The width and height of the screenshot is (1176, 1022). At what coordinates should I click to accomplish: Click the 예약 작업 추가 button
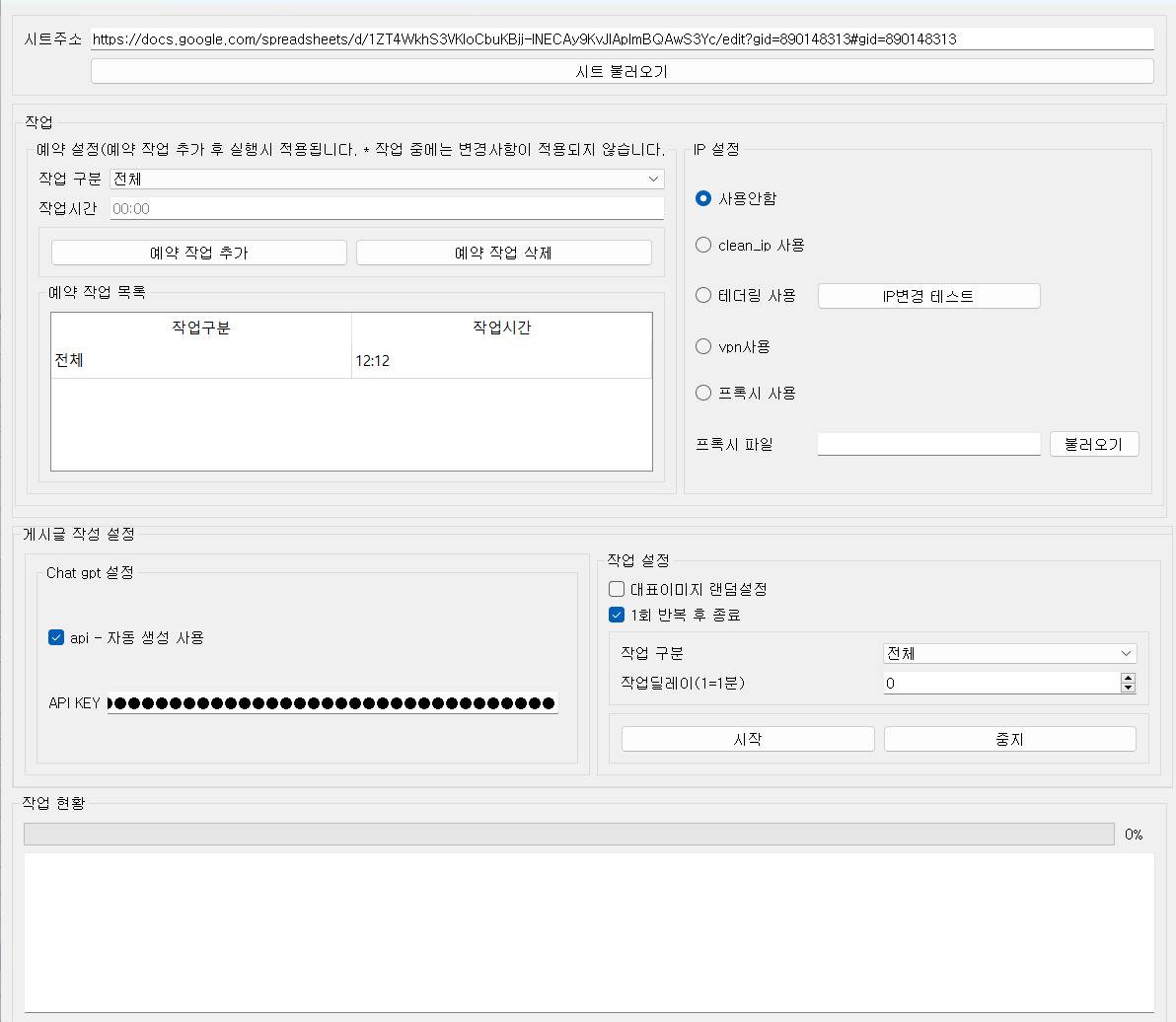pyautogui.click(x=199, y=253)
